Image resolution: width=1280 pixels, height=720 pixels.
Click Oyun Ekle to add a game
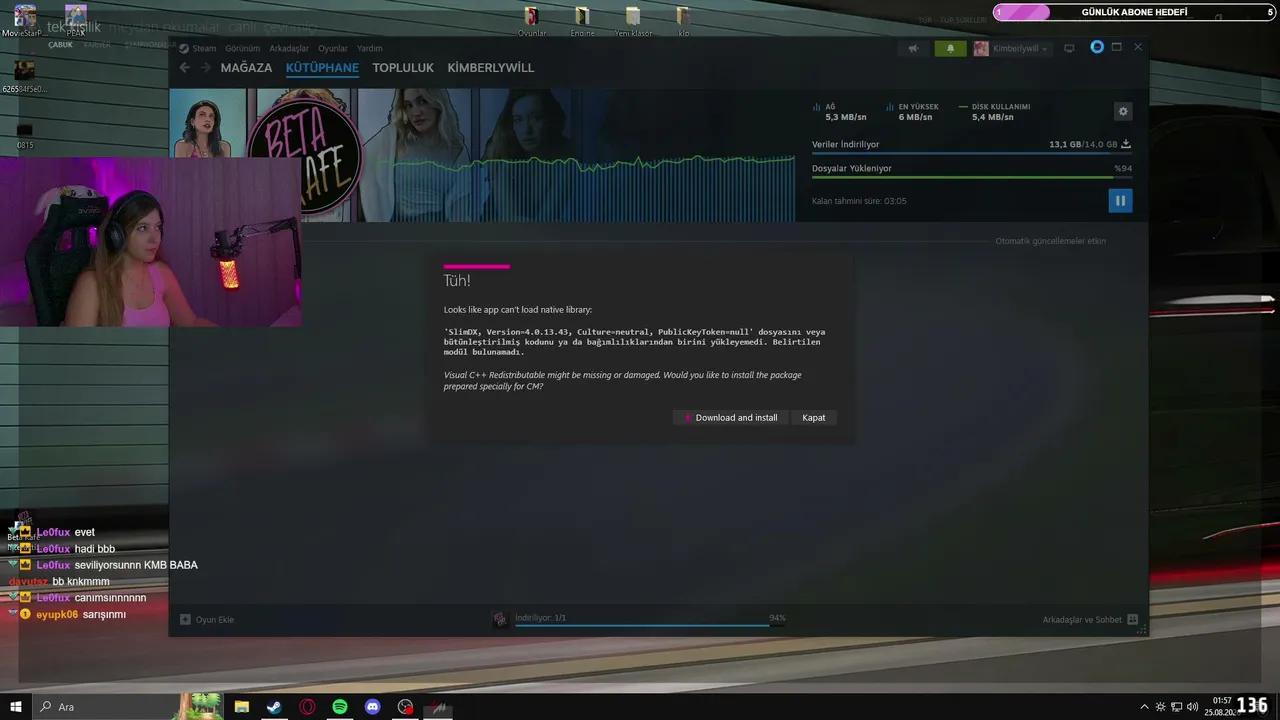point(207,620)
